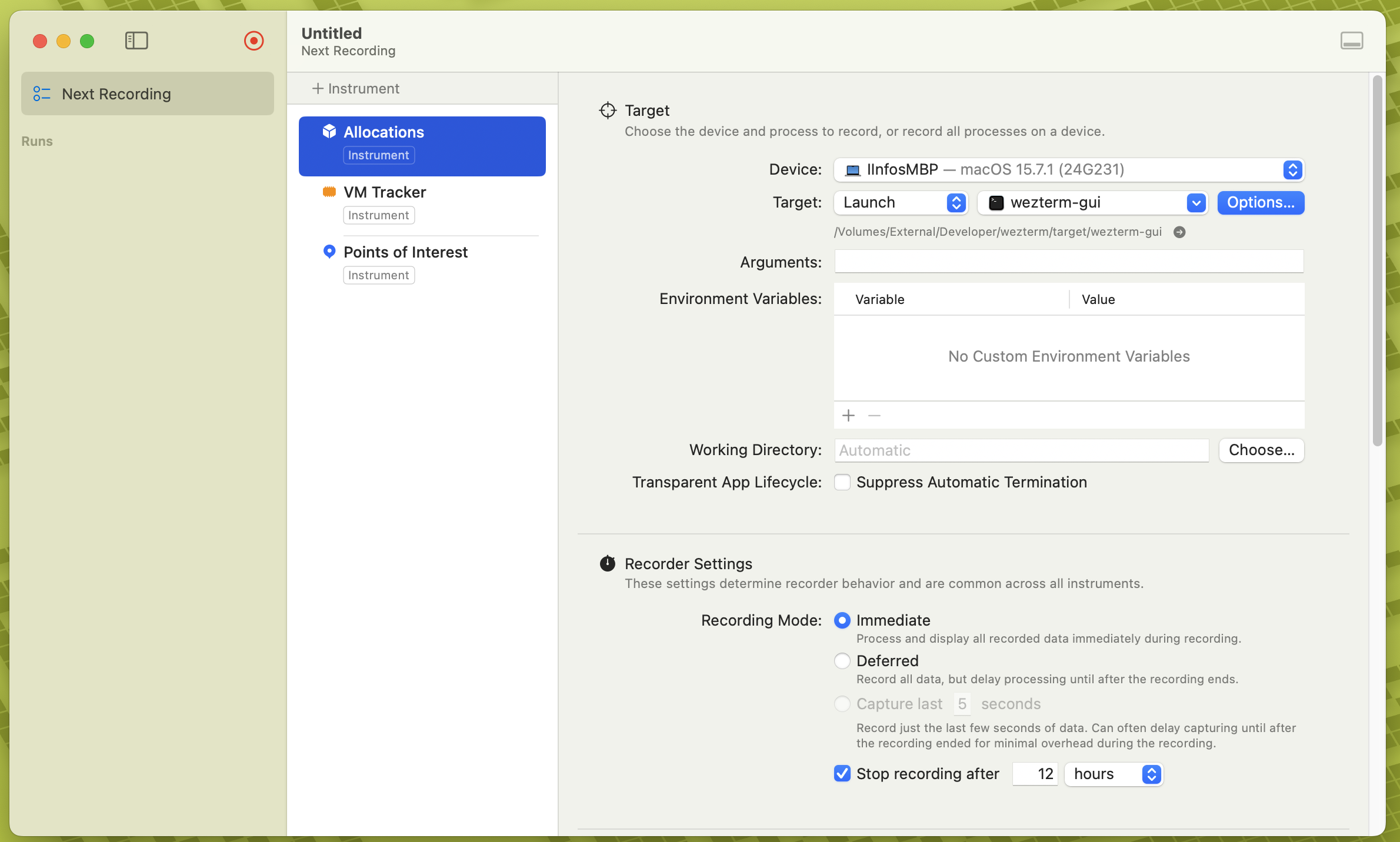Screen dimensions: 1400x842
Task: Click Choose... for working directory
Action: [x=1261, y=450]
